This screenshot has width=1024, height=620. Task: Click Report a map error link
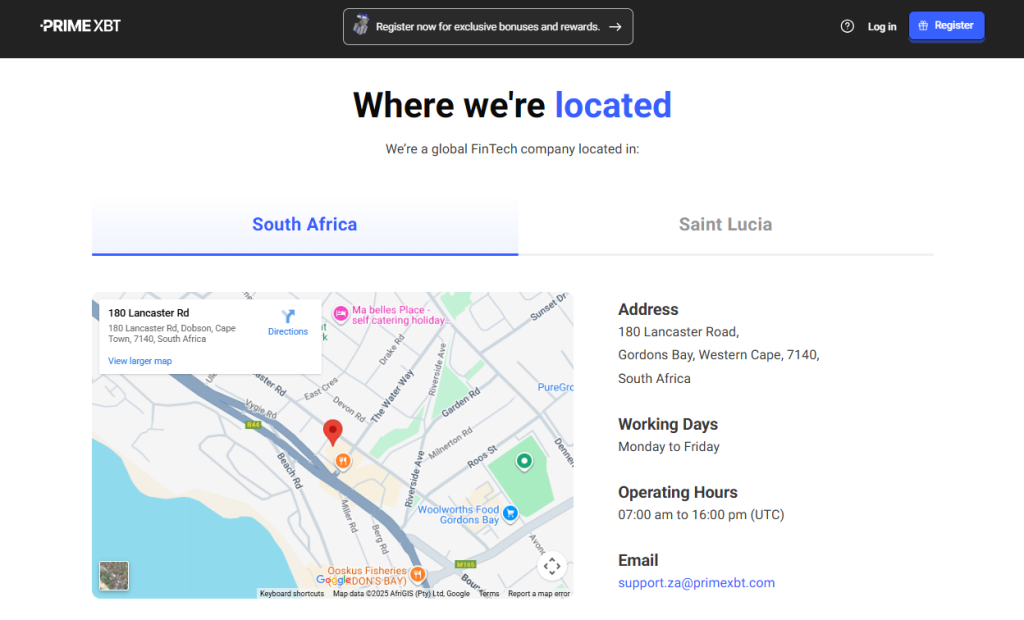click(x=538, y=594)
